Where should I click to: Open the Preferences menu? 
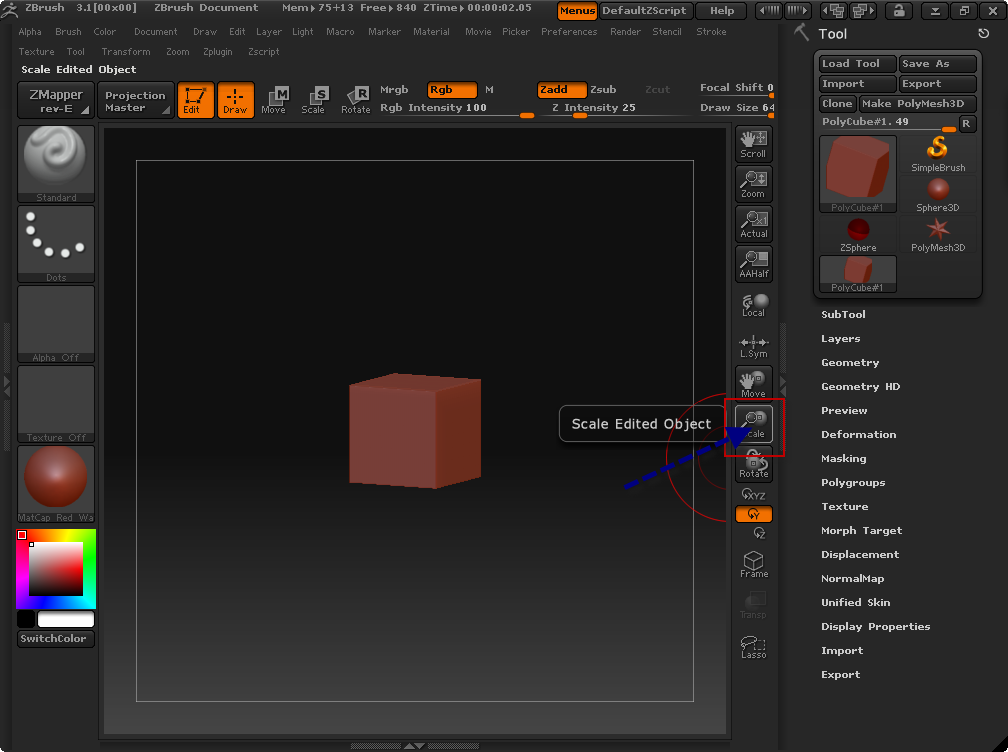569,31
